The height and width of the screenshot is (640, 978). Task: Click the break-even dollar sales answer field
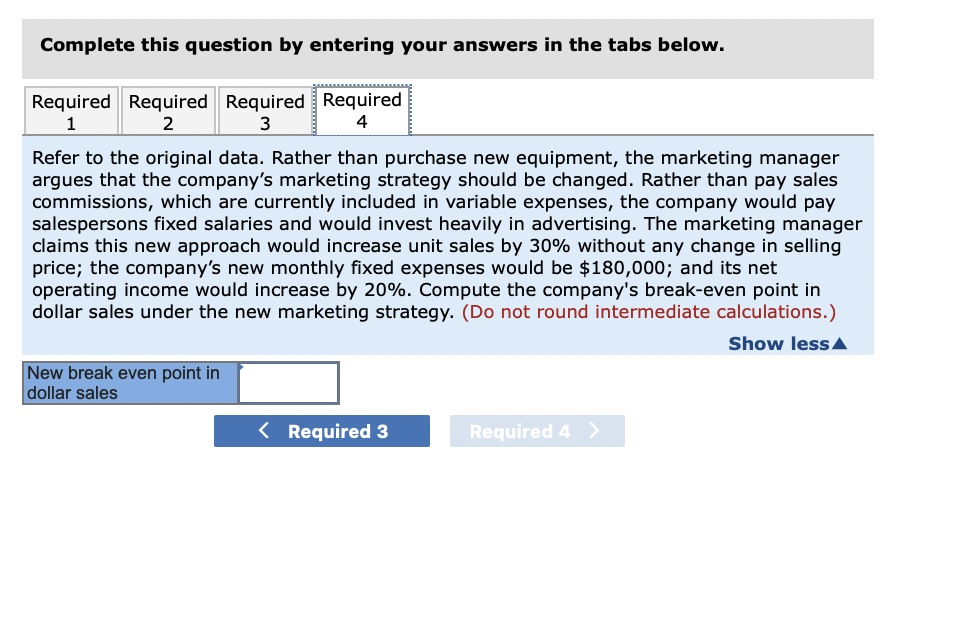pos(288,382)
